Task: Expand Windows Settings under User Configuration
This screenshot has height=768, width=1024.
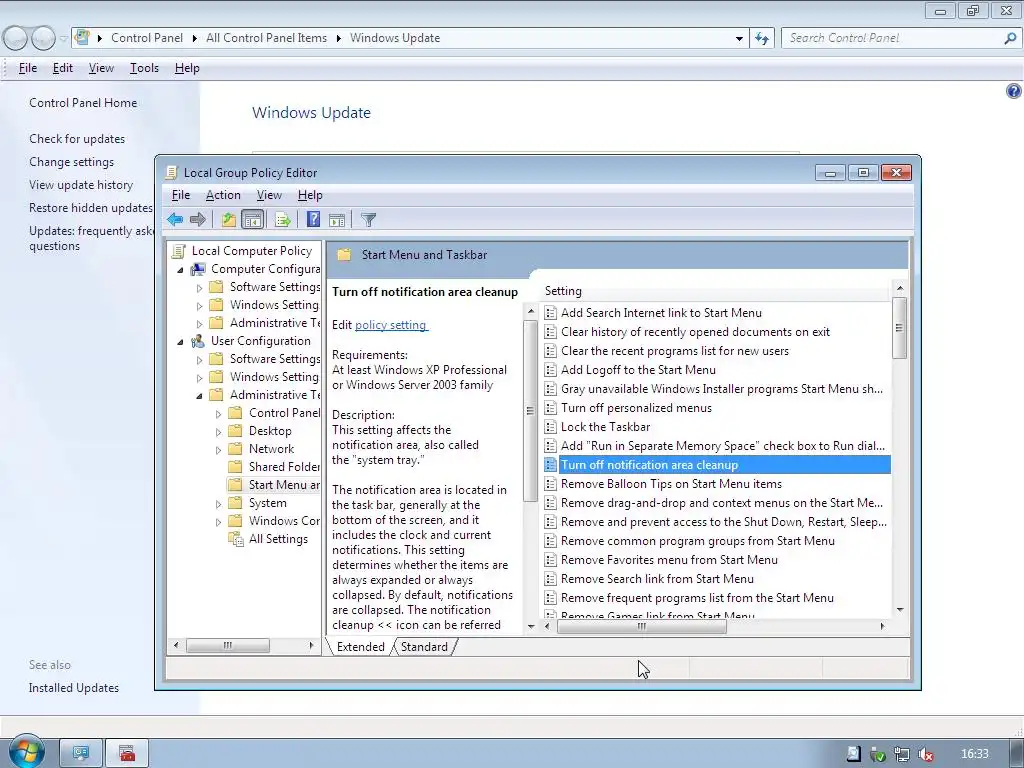Action: (199, 378)
